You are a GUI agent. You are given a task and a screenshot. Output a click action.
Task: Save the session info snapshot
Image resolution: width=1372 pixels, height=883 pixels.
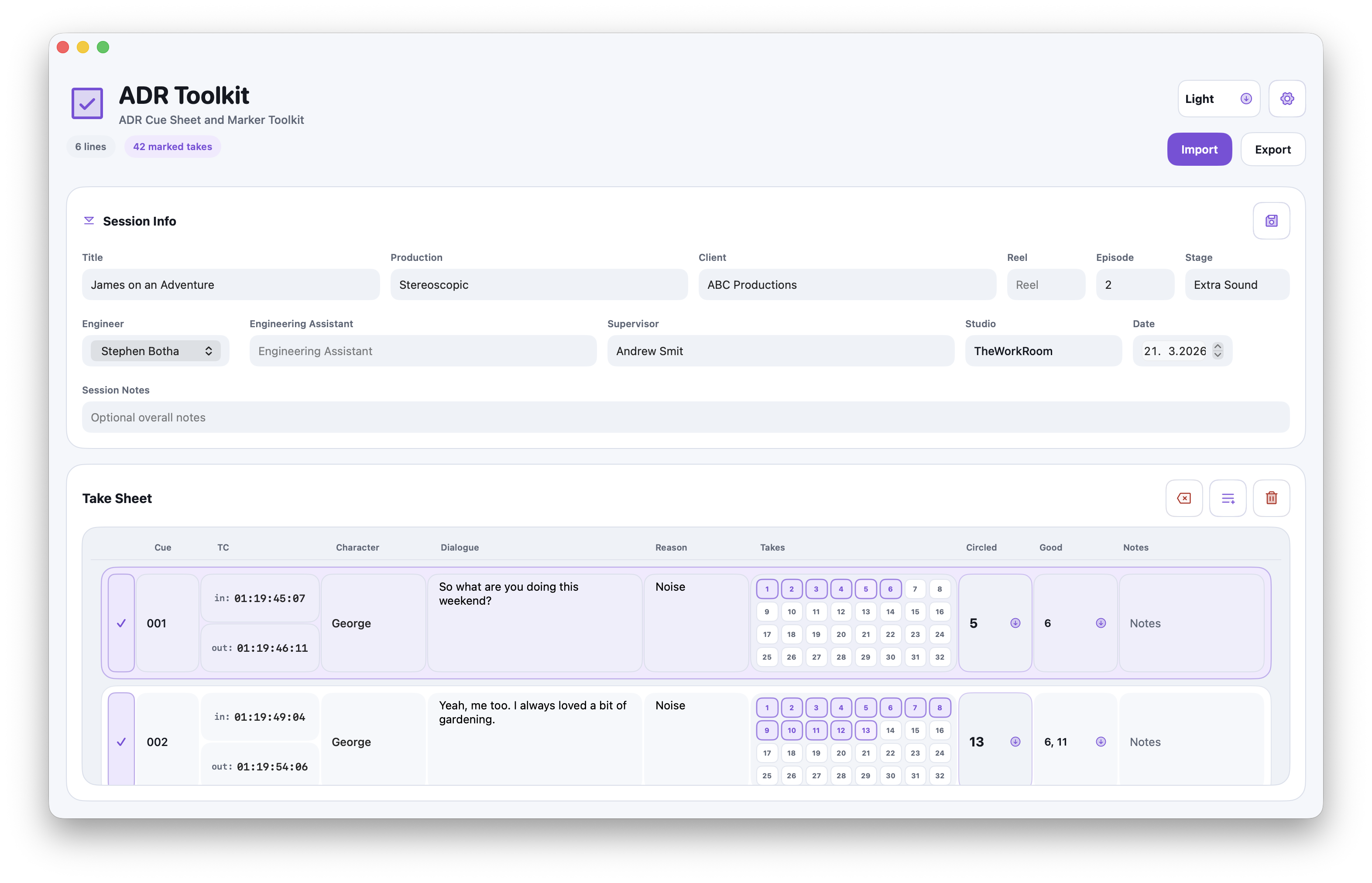click(1272, 221)
